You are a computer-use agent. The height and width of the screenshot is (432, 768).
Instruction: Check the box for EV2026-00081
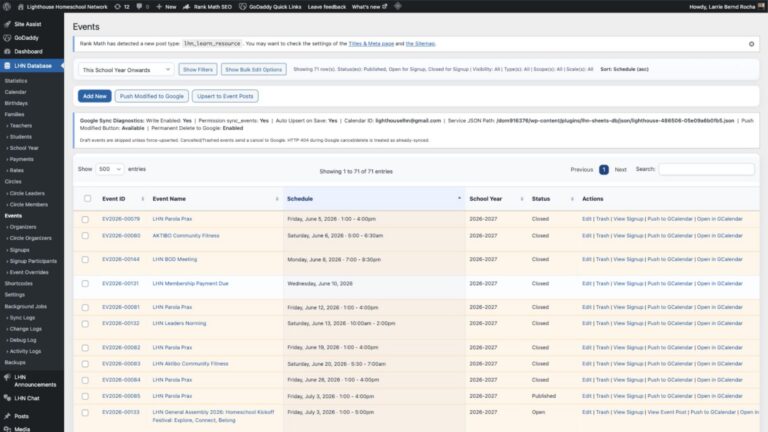[x=85, y=308]
